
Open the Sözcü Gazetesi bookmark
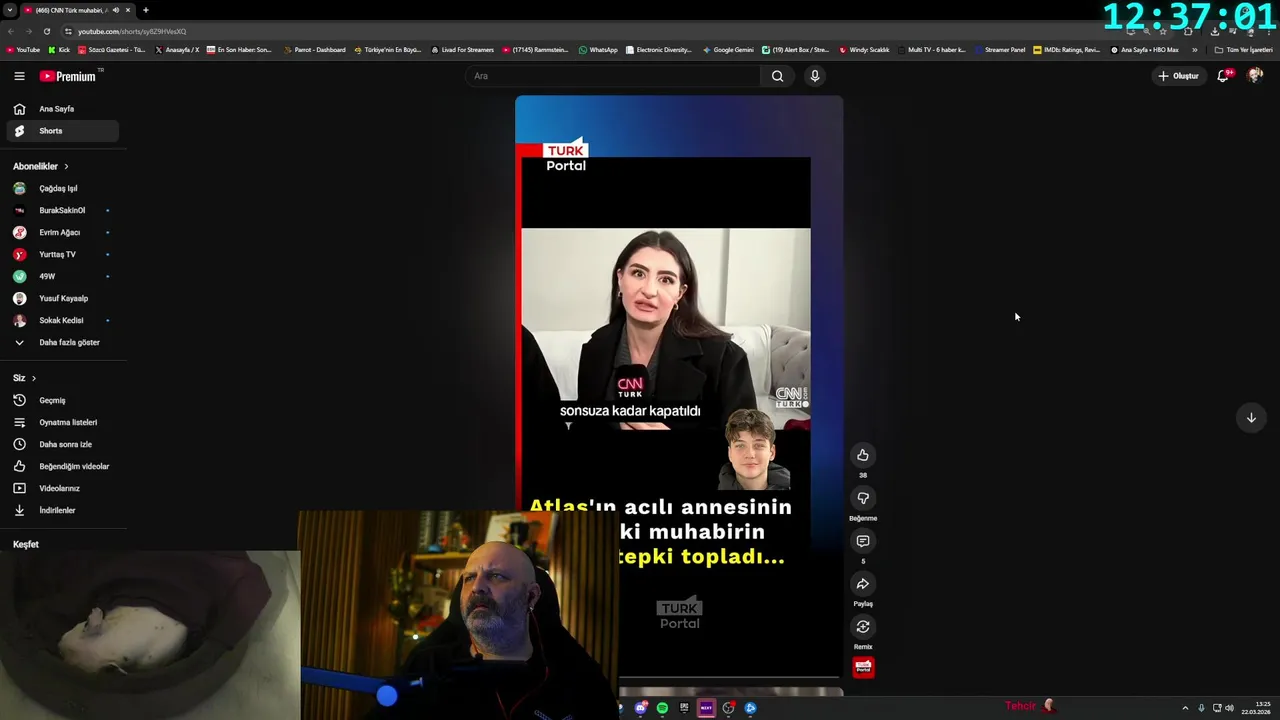[112, 50]
